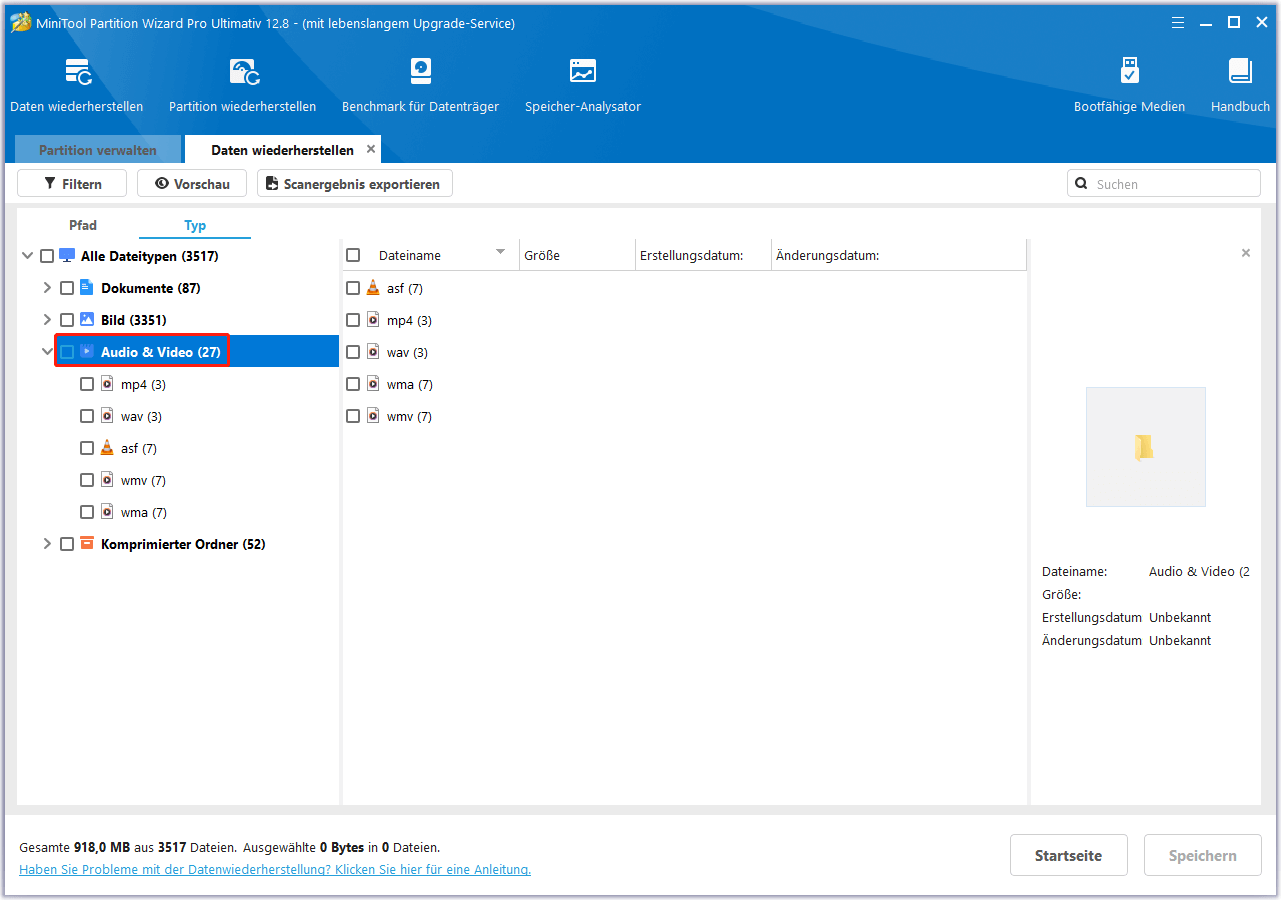Expand the Bild node
Viewport: 1281px width, 900px height.
47,320
